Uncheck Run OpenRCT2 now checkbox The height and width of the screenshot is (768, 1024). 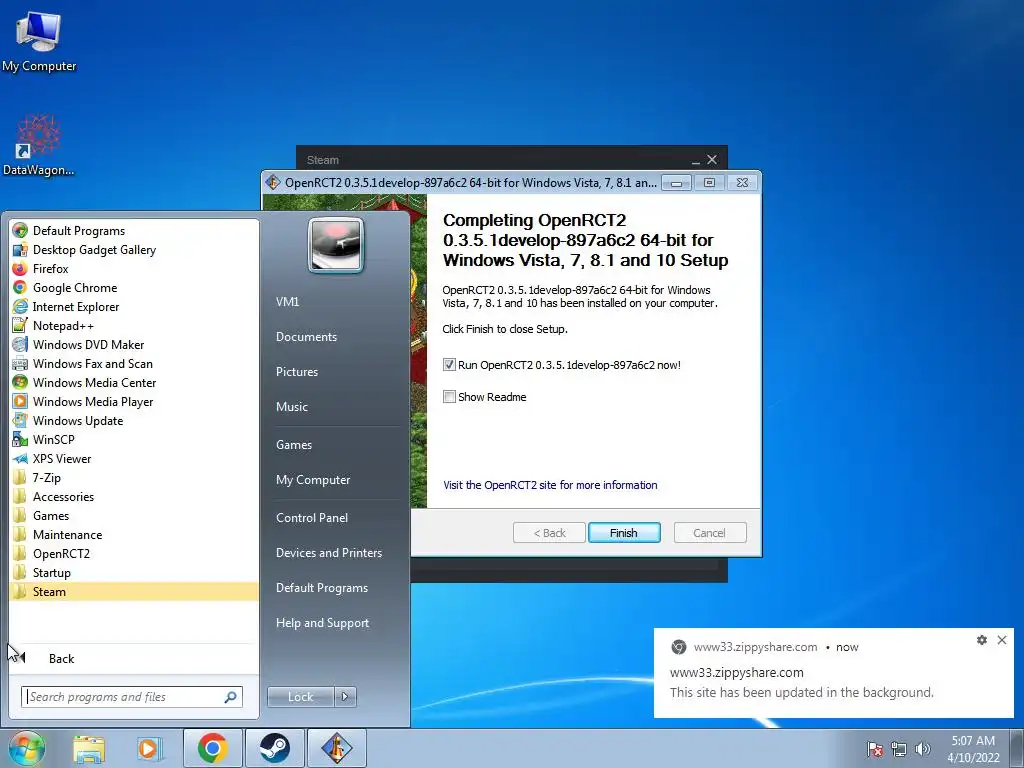449,365
